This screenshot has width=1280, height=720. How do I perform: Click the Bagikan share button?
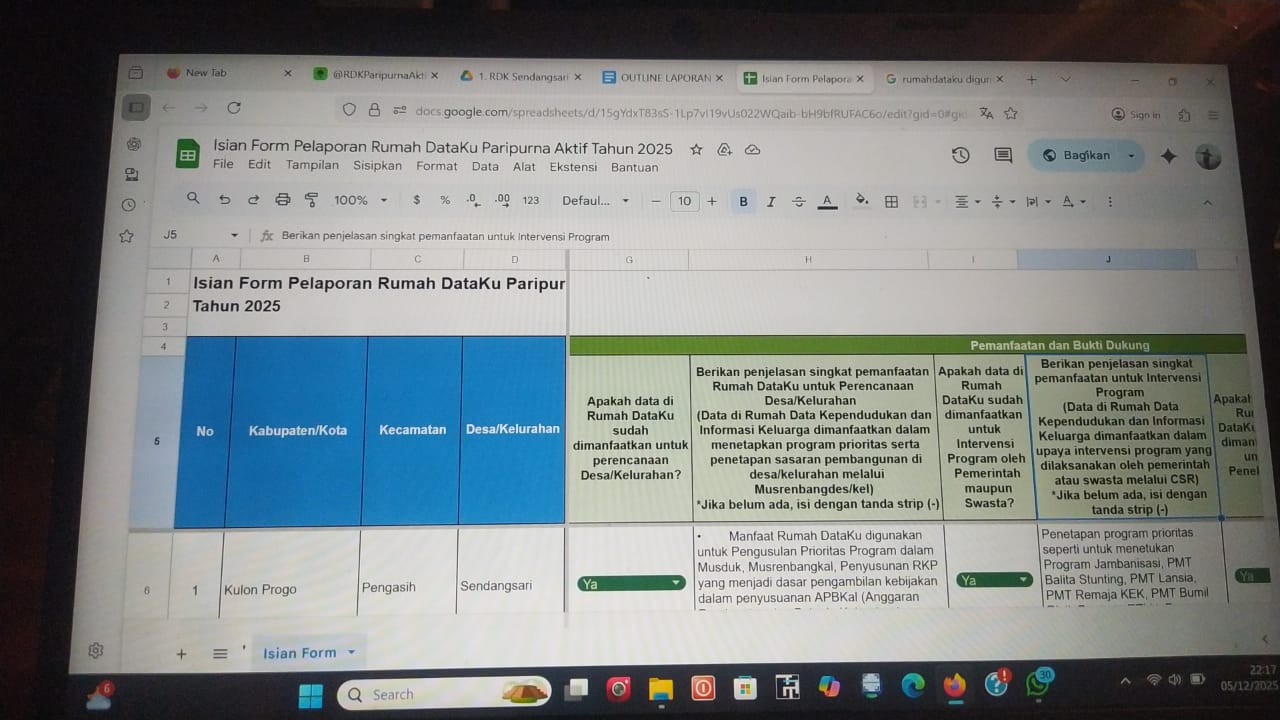[x=1084, y=155]
